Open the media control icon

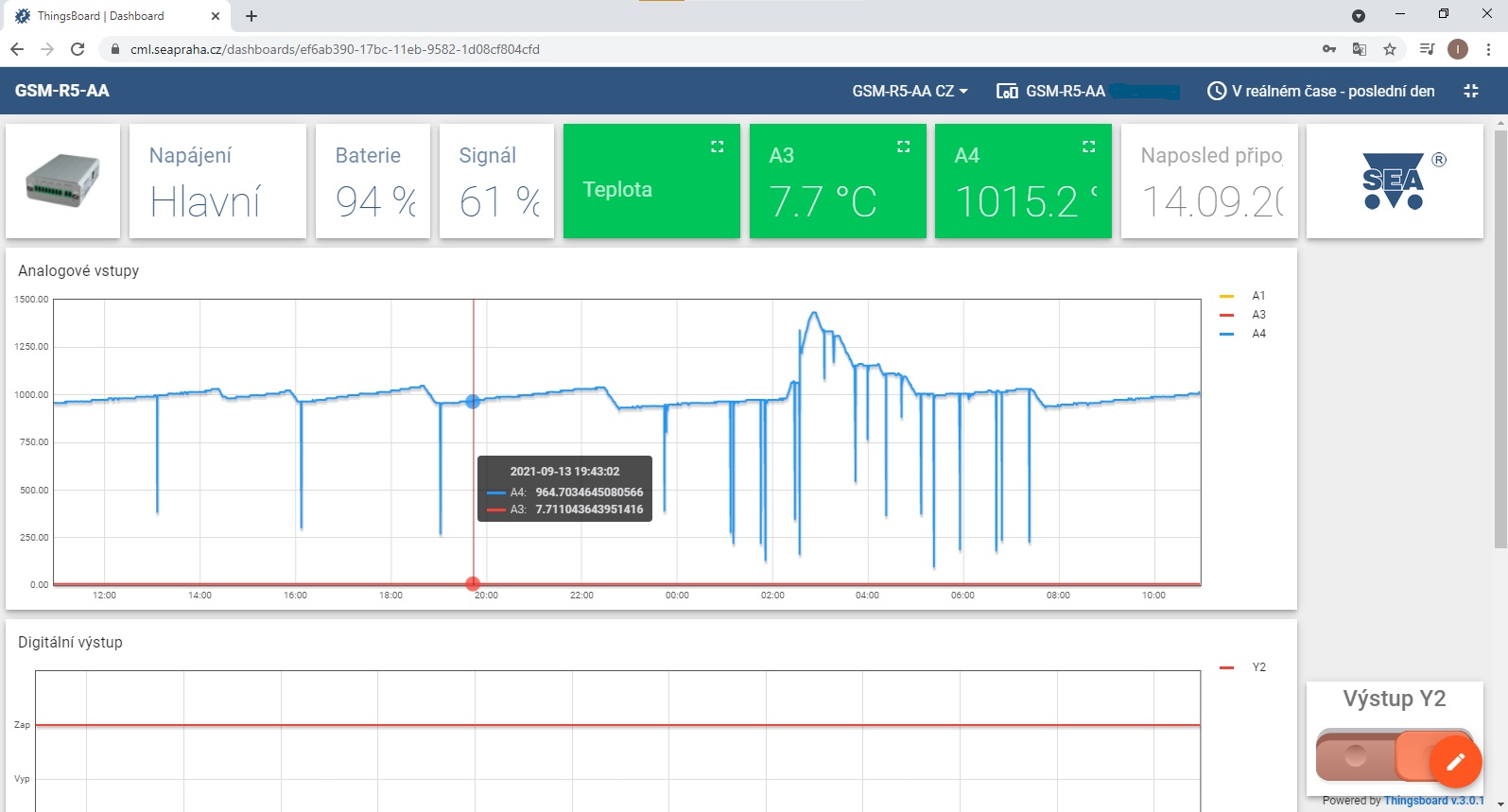pyautogui.click(x=1428, y=49)
